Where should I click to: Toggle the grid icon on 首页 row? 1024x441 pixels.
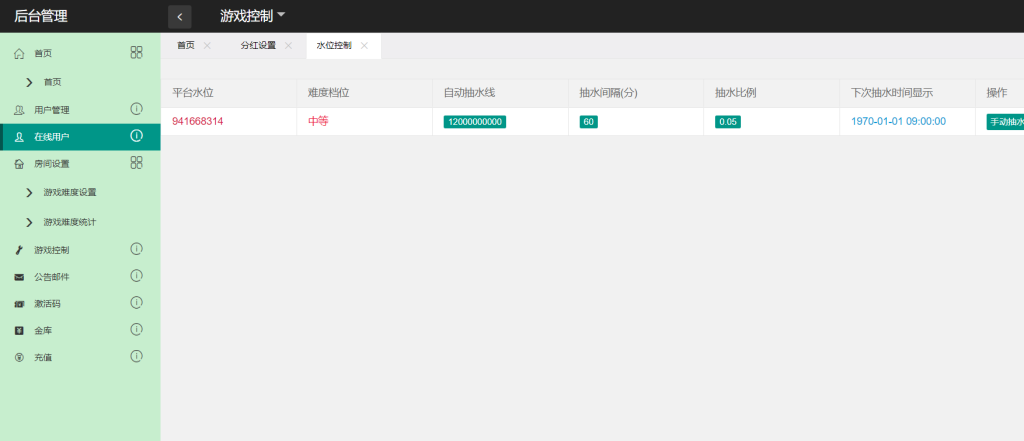coord(136,52)
